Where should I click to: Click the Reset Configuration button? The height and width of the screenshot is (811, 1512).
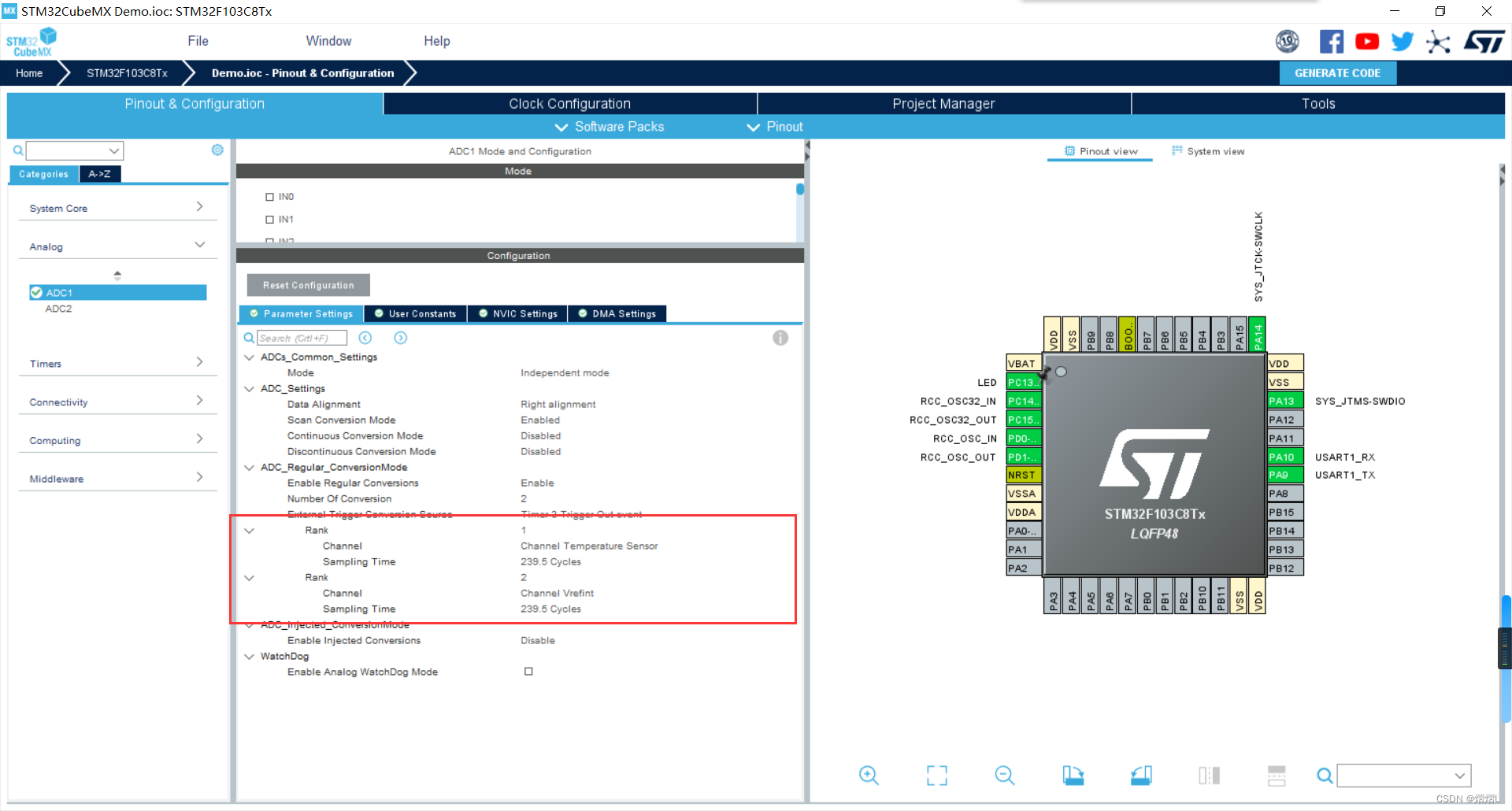coord(309,285)
